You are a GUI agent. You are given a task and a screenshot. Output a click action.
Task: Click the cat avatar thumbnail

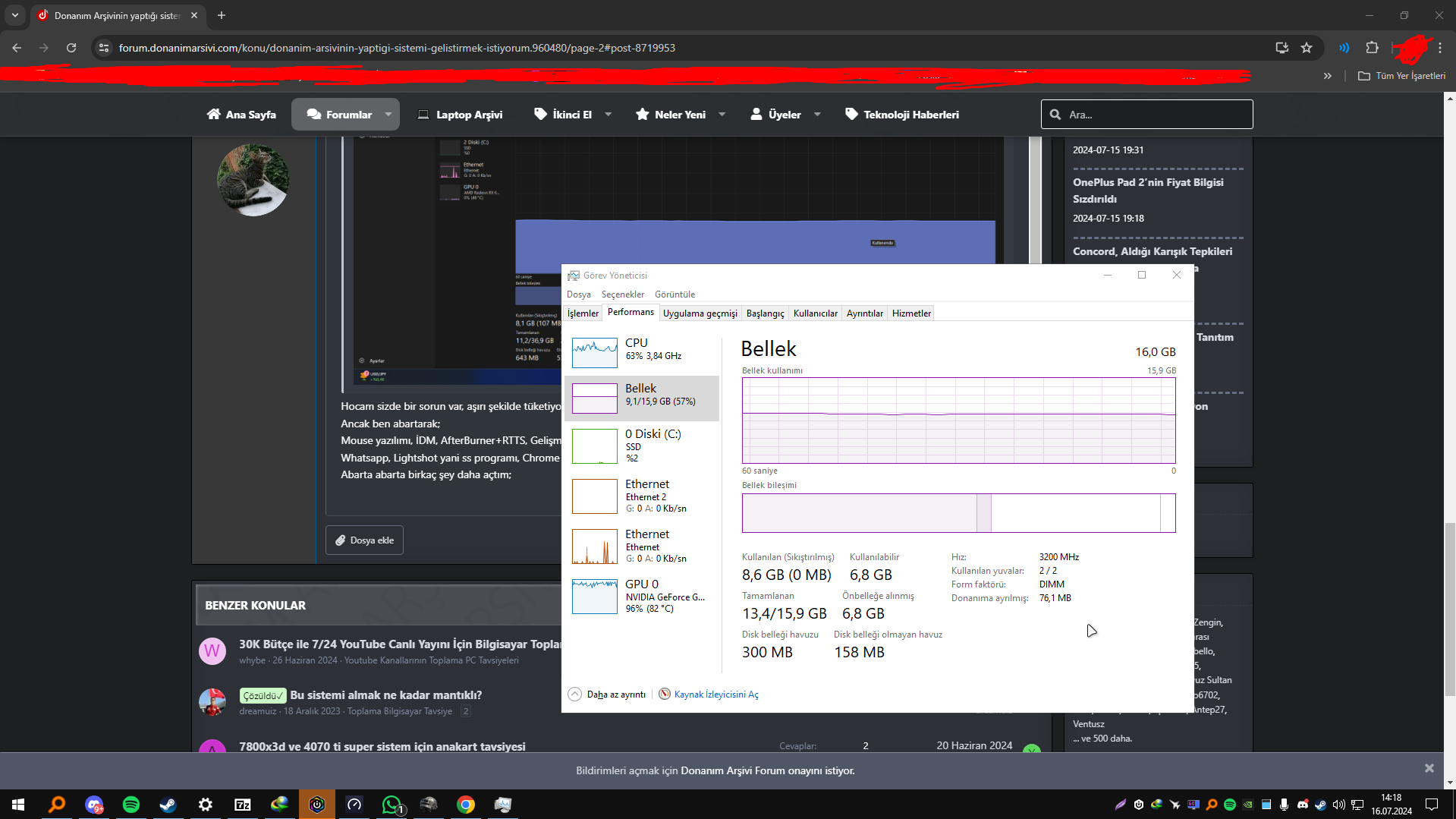pos(253,181)
